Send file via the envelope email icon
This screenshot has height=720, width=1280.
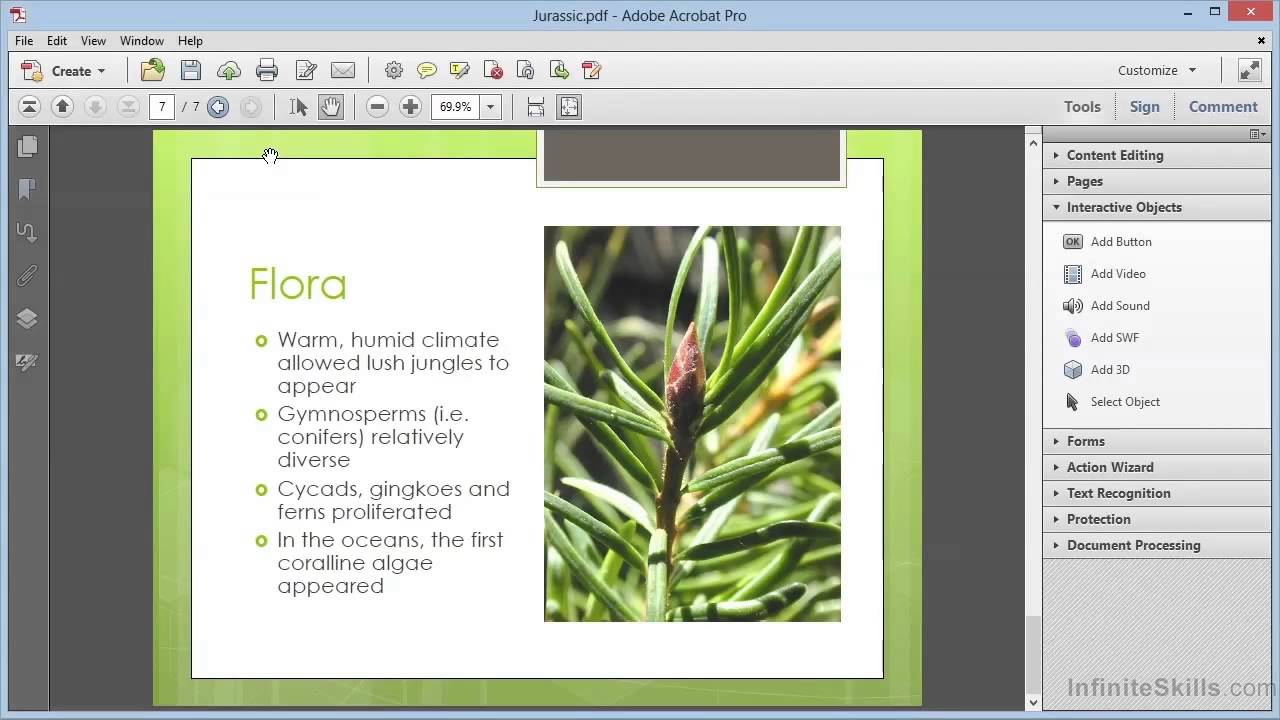[x=343, y=70]
